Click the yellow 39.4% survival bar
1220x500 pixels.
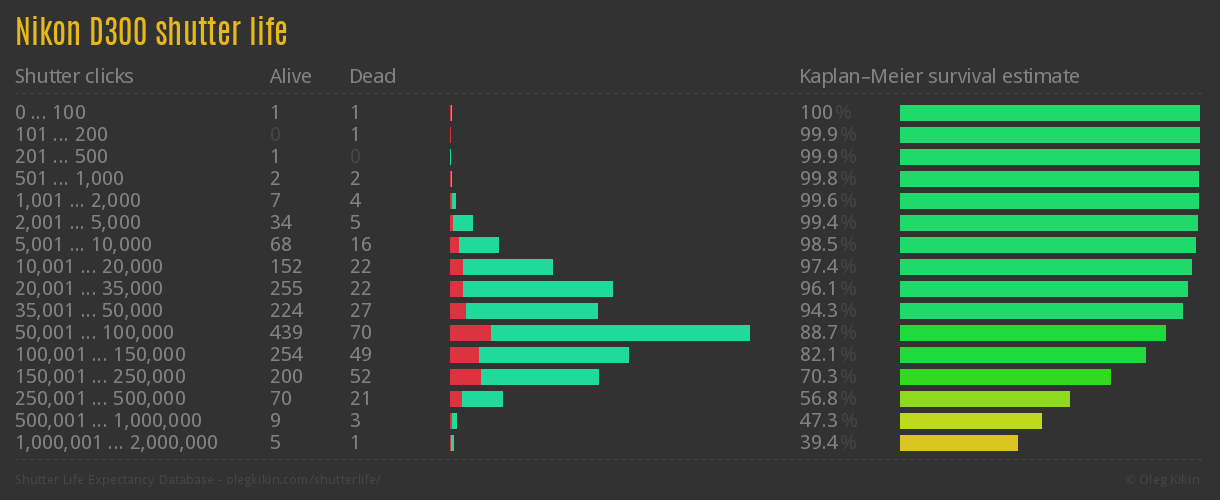point(958,443)
